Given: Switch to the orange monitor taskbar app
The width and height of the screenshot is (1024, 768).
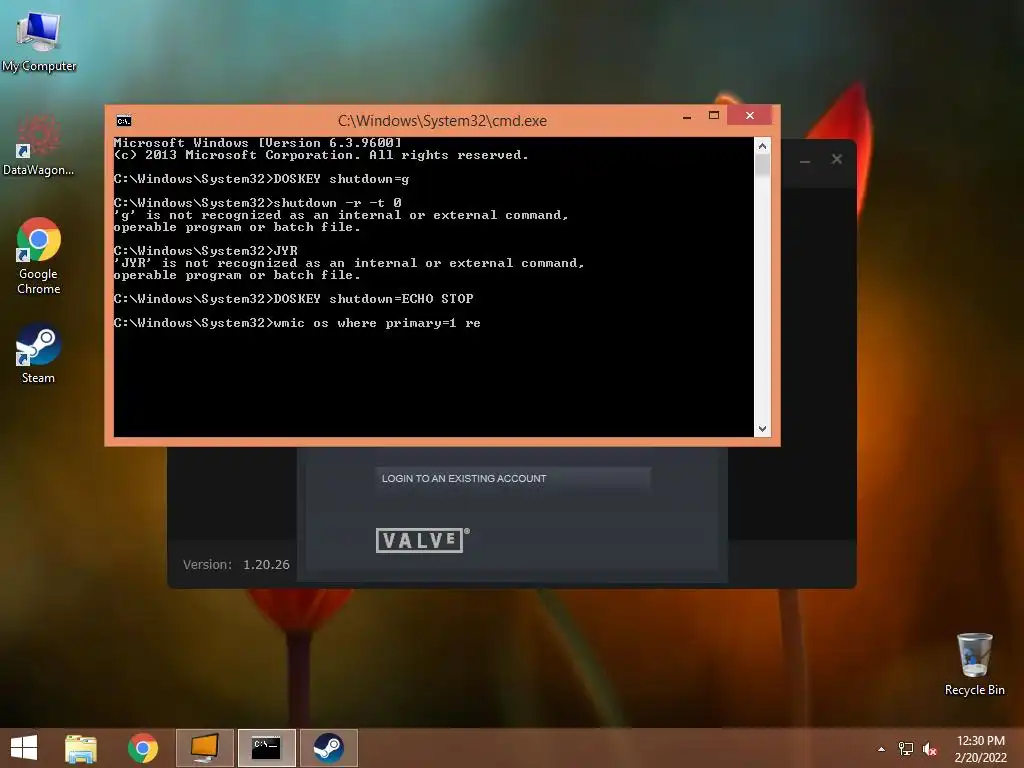Looking at the screenshot, I should (204, 748).
